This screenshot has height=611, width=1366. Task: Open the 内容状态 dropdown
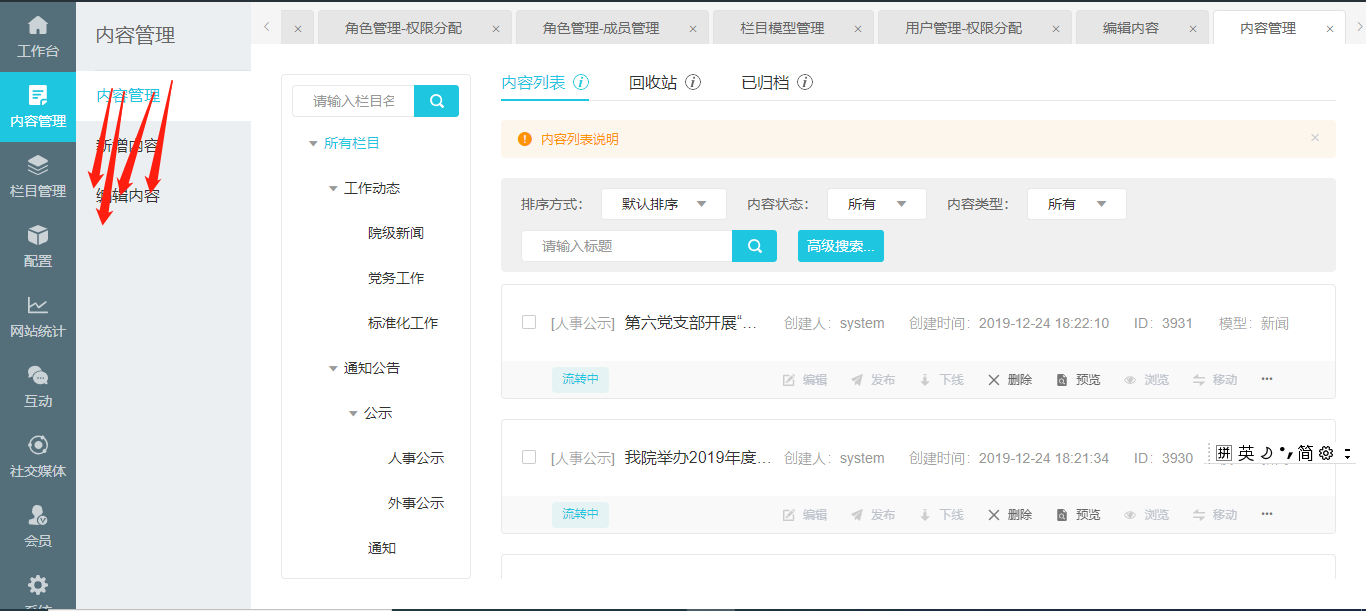pyautogui.click(x=876, y=204)
